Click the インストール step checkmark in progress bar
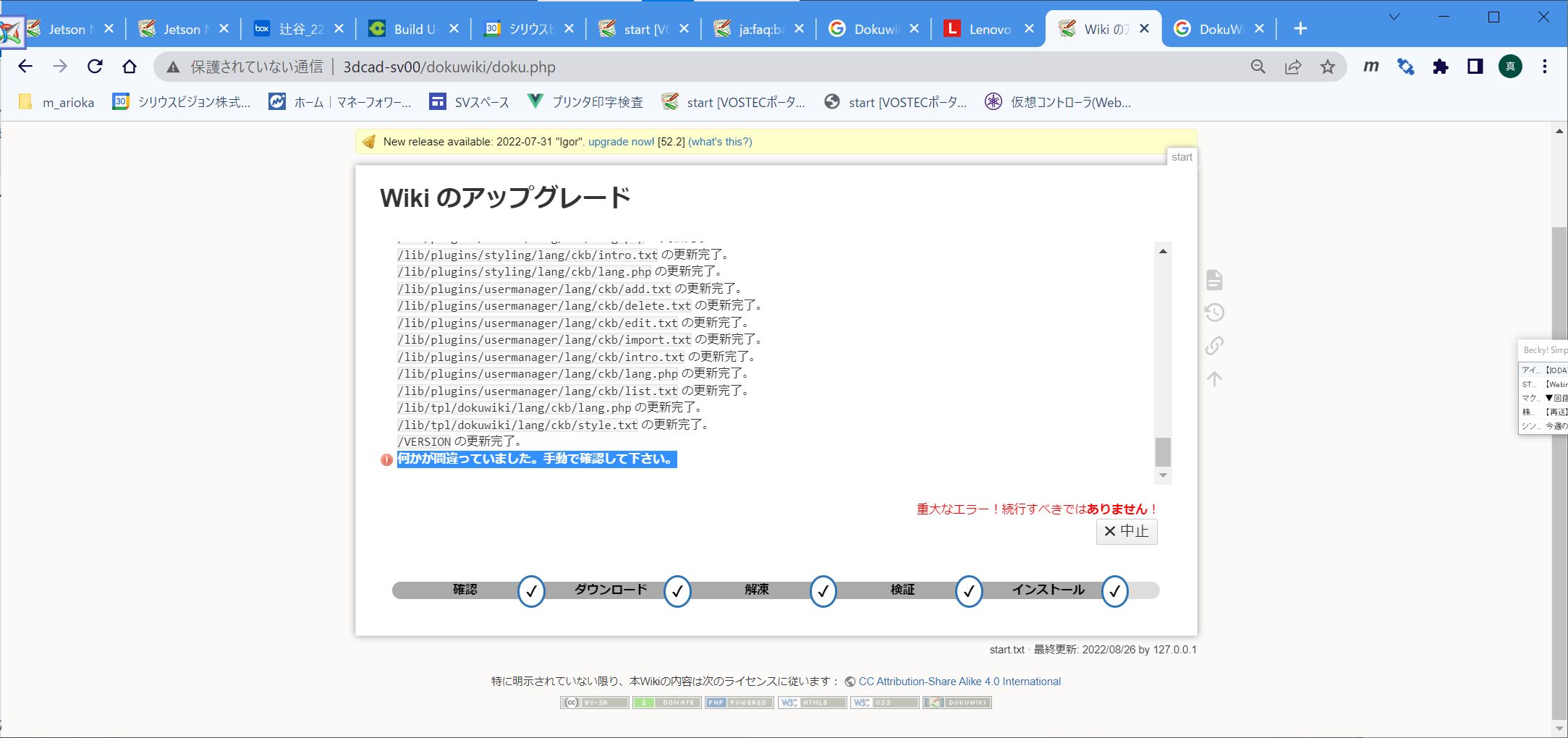 [x=1114, y=591]
